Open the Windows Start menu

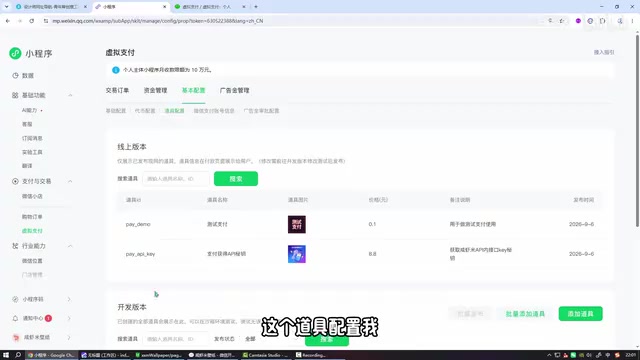(6, 355)
